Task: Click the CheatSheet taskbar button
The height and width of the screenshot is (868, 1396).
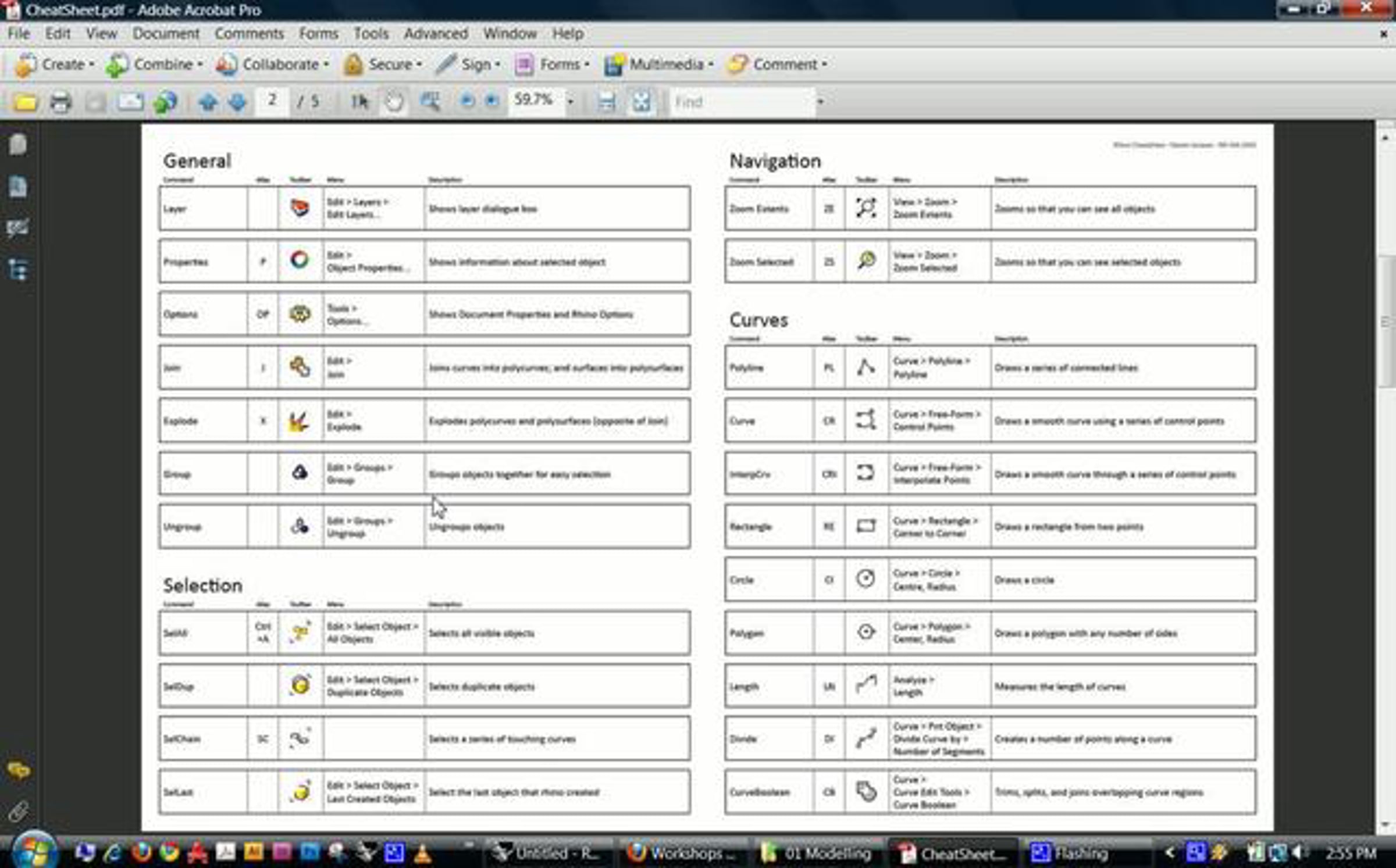Action: [x=953, y=853]
